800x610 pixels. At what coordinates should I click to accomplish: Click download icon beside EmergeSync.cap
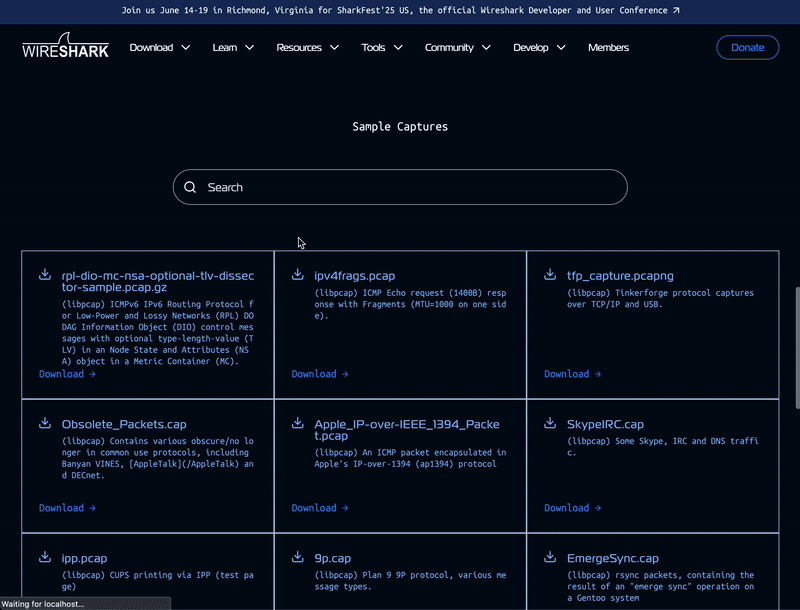[x=550, y=557]
